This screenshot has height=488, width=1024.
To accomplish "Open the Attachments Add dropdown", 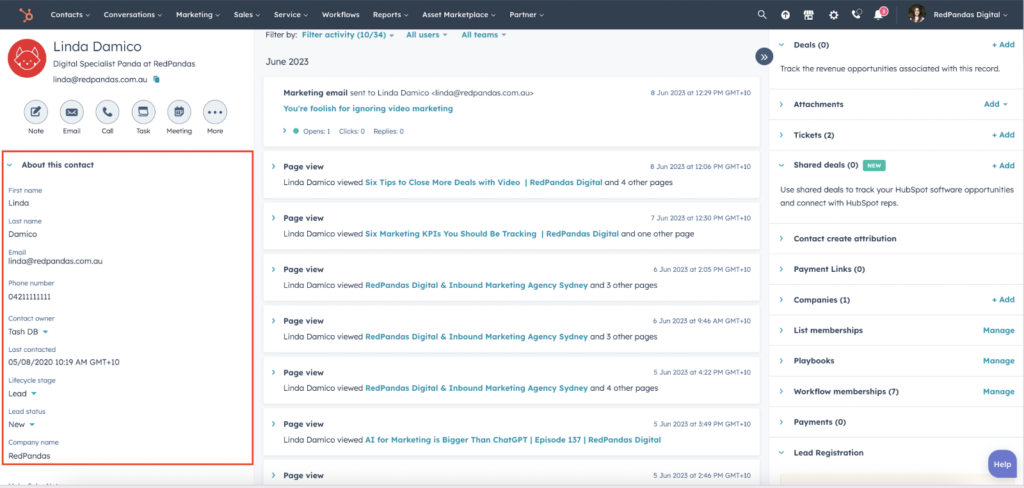I will pos(996,104).
